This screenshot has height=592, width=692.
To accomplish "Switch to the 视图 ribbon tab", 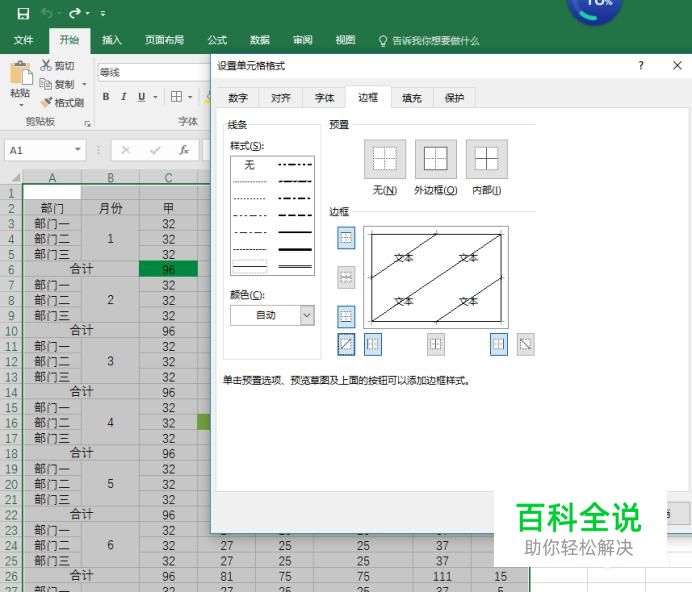I will pyautogui.click(x=345, y=41).
